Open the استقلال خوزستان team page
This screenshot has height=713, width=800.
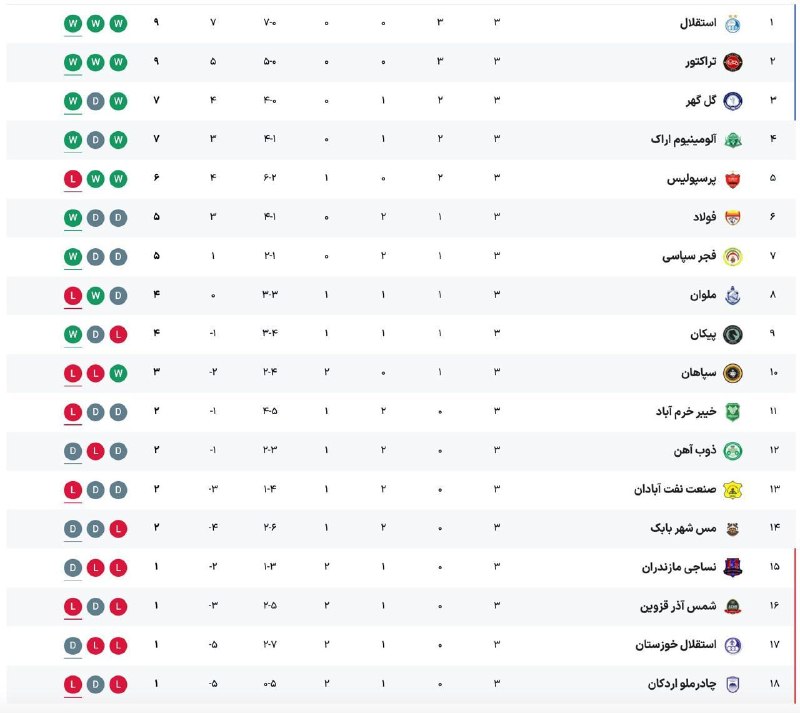[676, 645]
